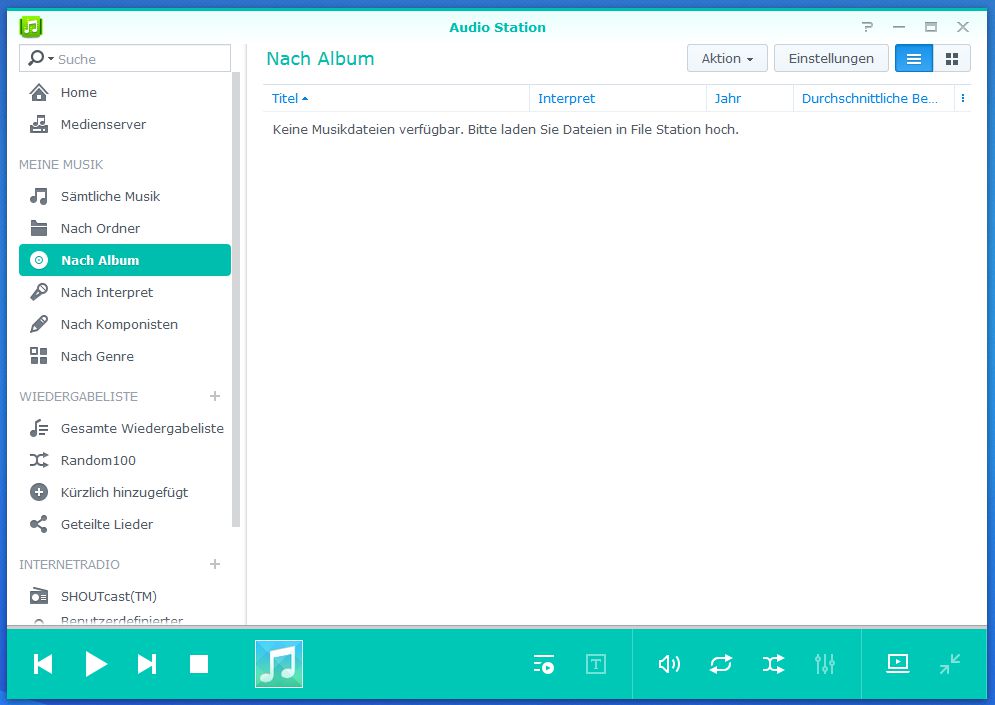Click the Medienserver icon

tap(39, 124)
